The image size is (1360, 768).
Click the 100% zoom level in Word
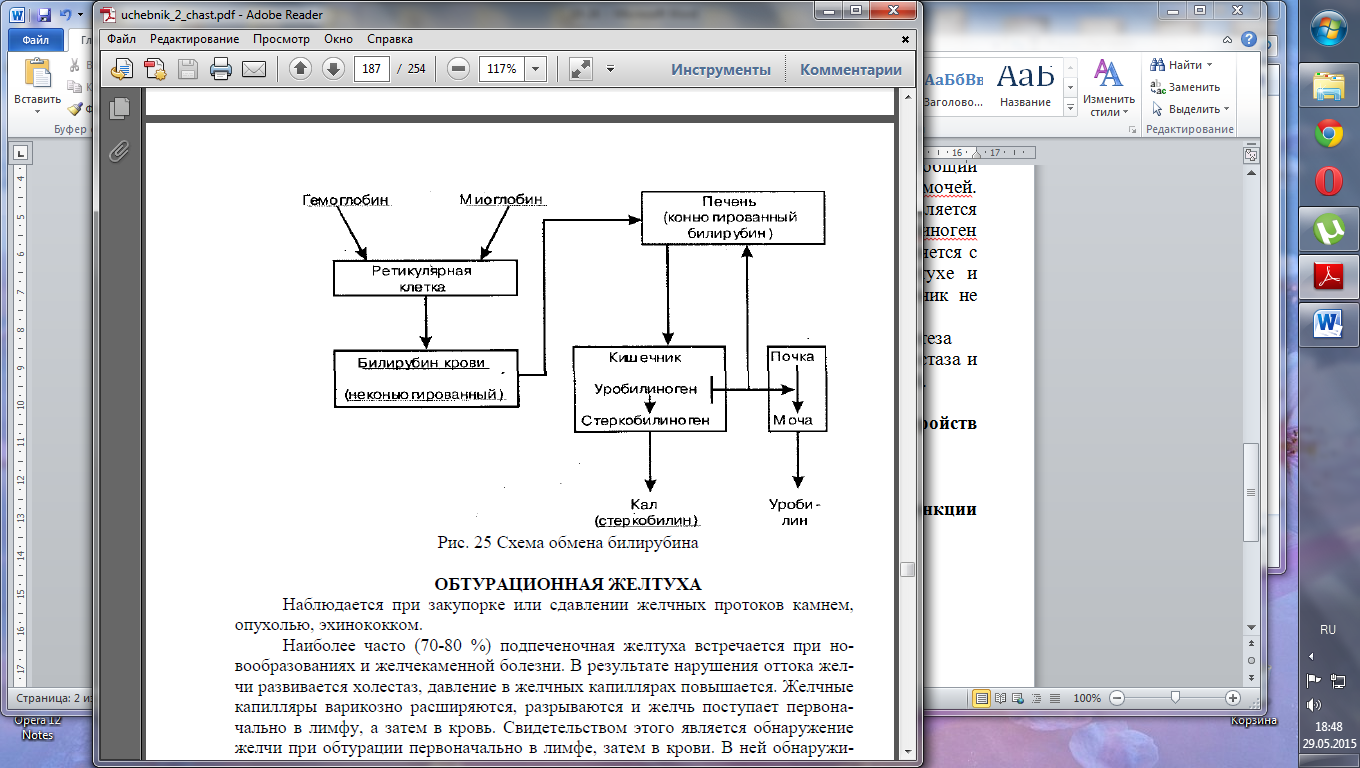[1087, 698]
